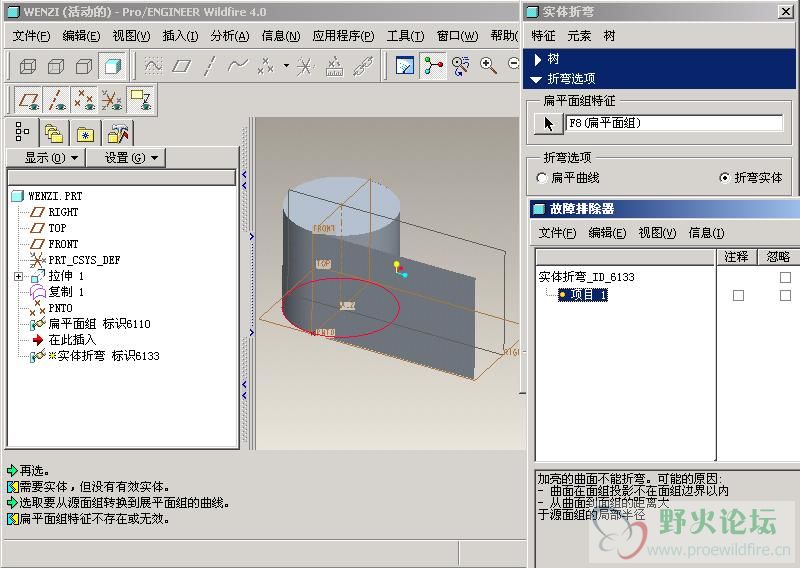Select the 扁平曲线 radio option
This screenshot has width=800, height=568.
tap(542, 178)
